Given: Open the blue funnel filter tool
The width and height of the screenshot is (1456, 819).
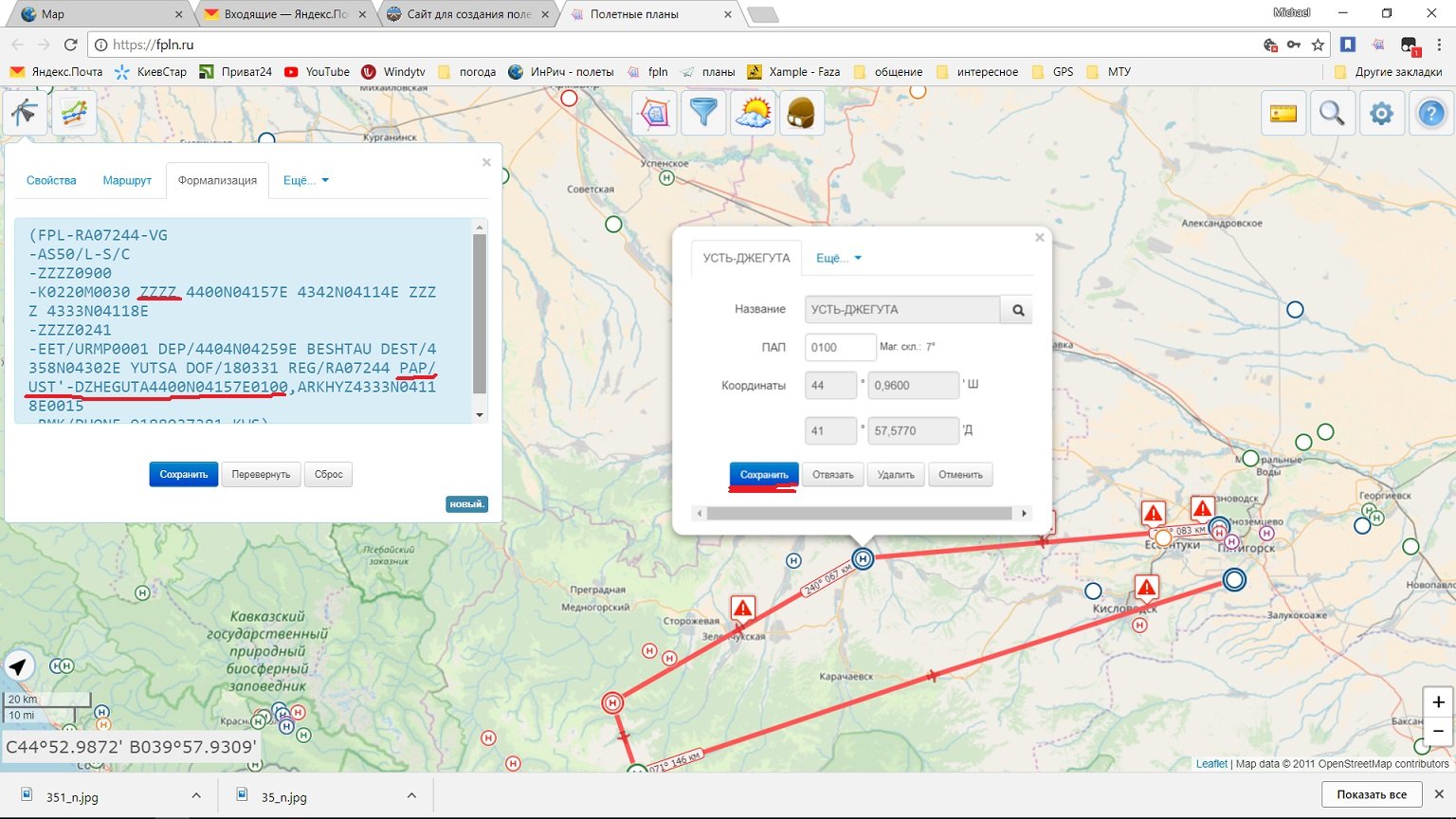Looking at the screenshot, I should pos(703,114).
